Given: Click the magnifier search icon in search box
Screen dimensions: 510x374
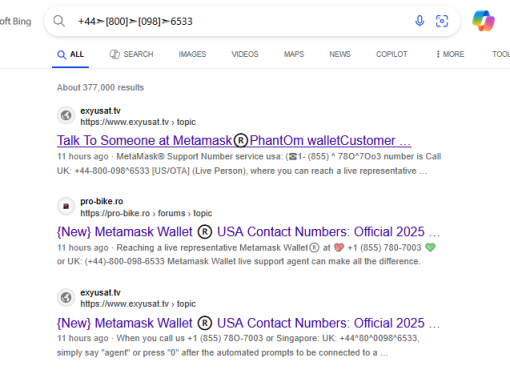Looking at the screenshot, I should pos(59,21).
